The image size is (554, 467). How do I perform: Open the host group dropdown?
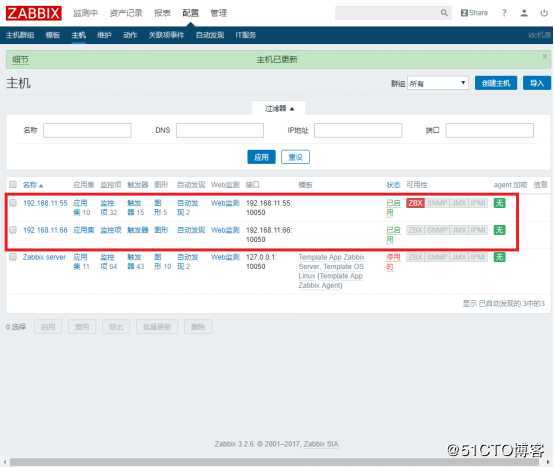click(438, 83)
